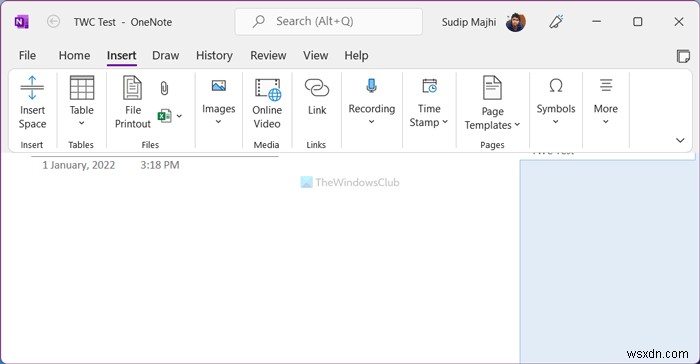This screenshot has height=364, width=700.
Task: Open the Review tab
Action: (x=268, y=55)
